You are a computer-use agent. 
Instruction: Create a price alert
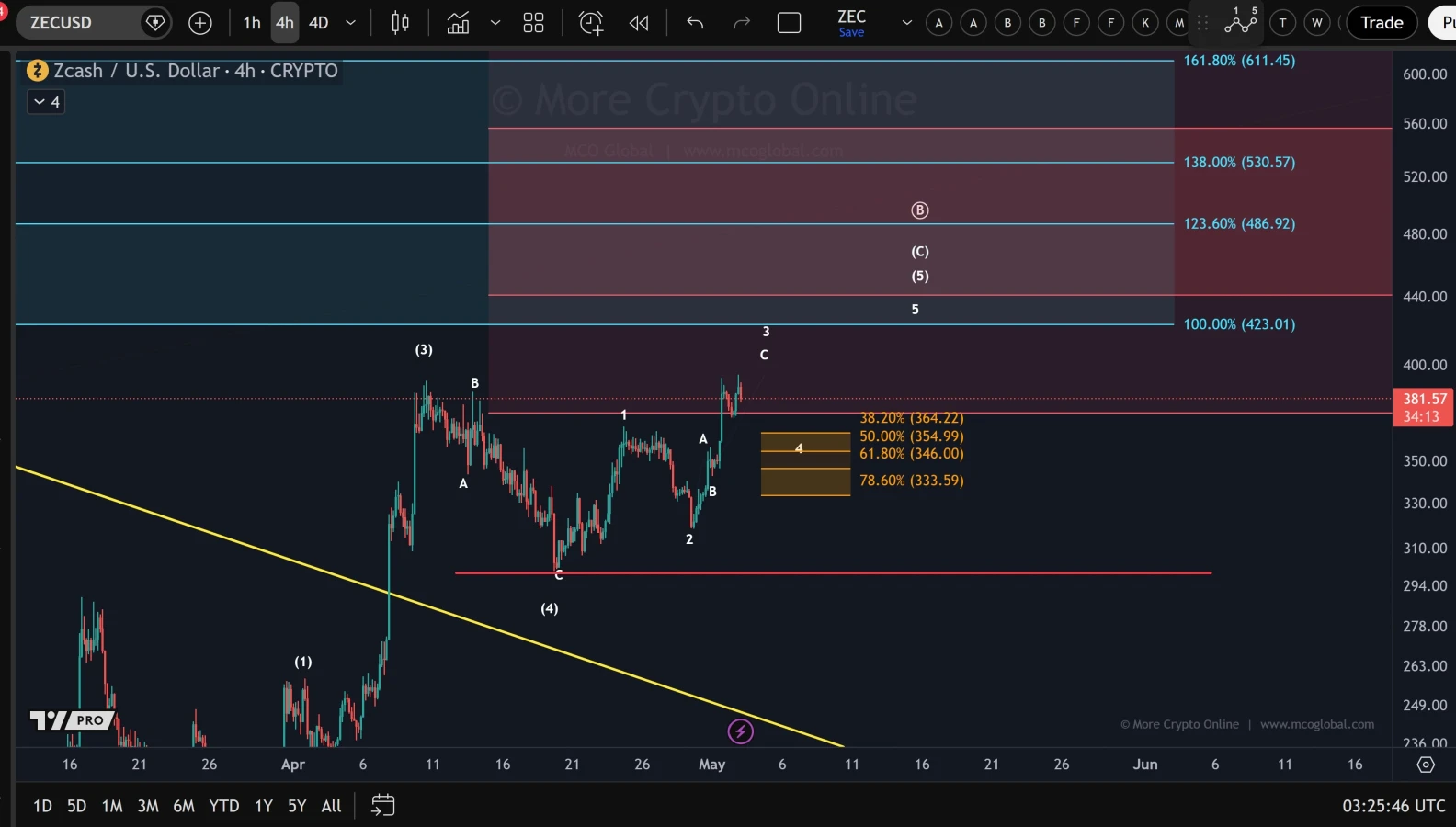tap(591, 23)
